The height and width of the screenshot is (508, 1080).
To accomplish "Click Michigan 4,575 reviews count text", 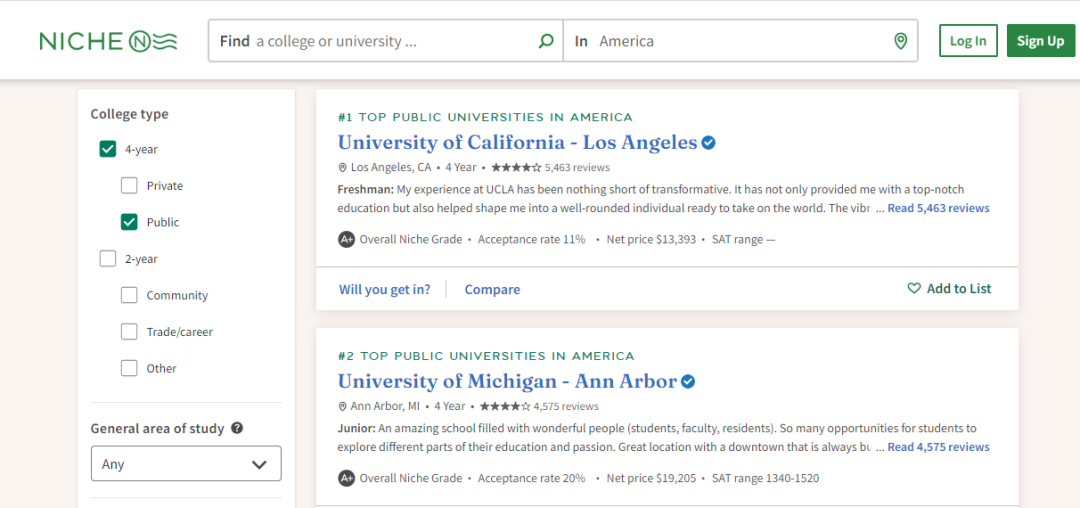I will coord(566,406).
